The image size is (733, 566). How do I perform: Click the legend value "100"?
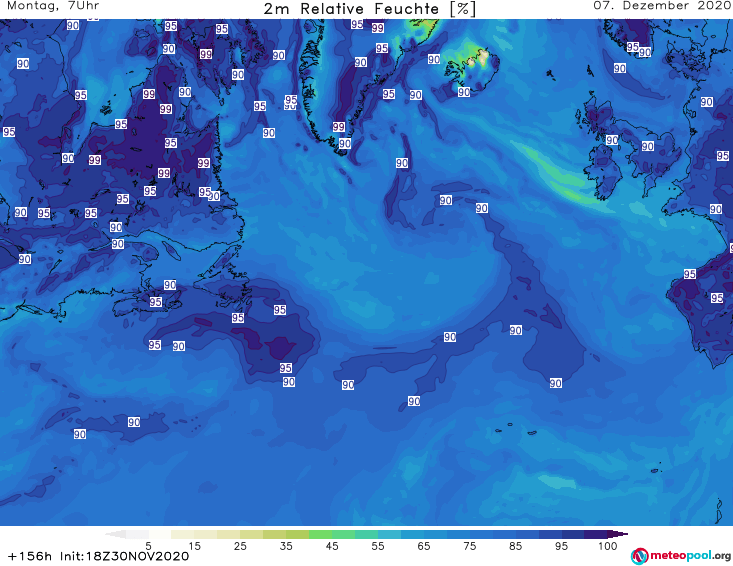click(608, 546)
